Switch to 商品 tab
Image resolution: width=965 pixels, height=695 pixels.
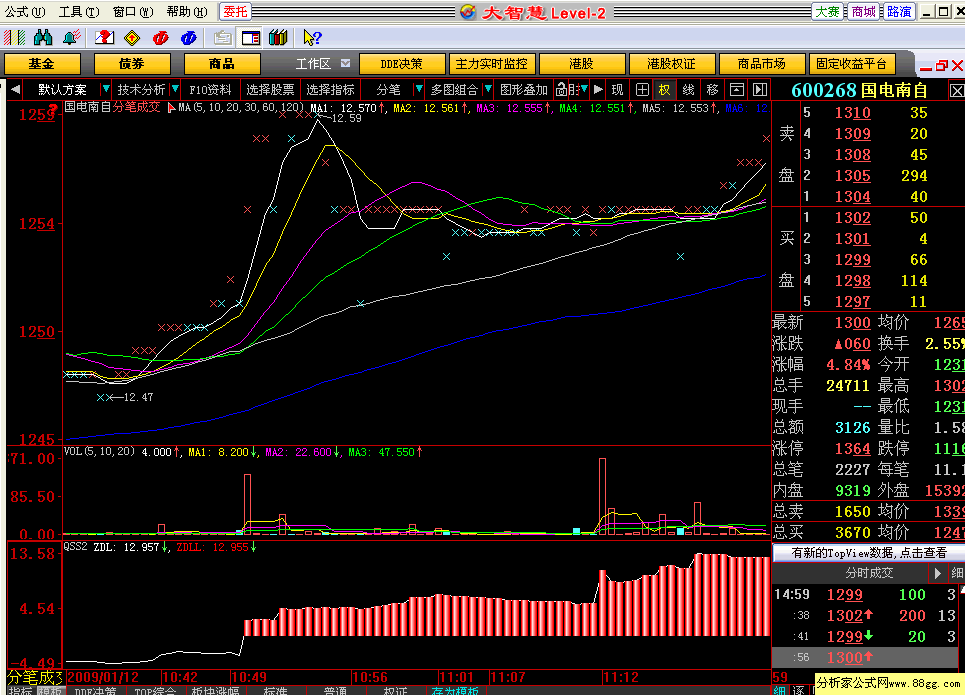click(x=222, y=64)
